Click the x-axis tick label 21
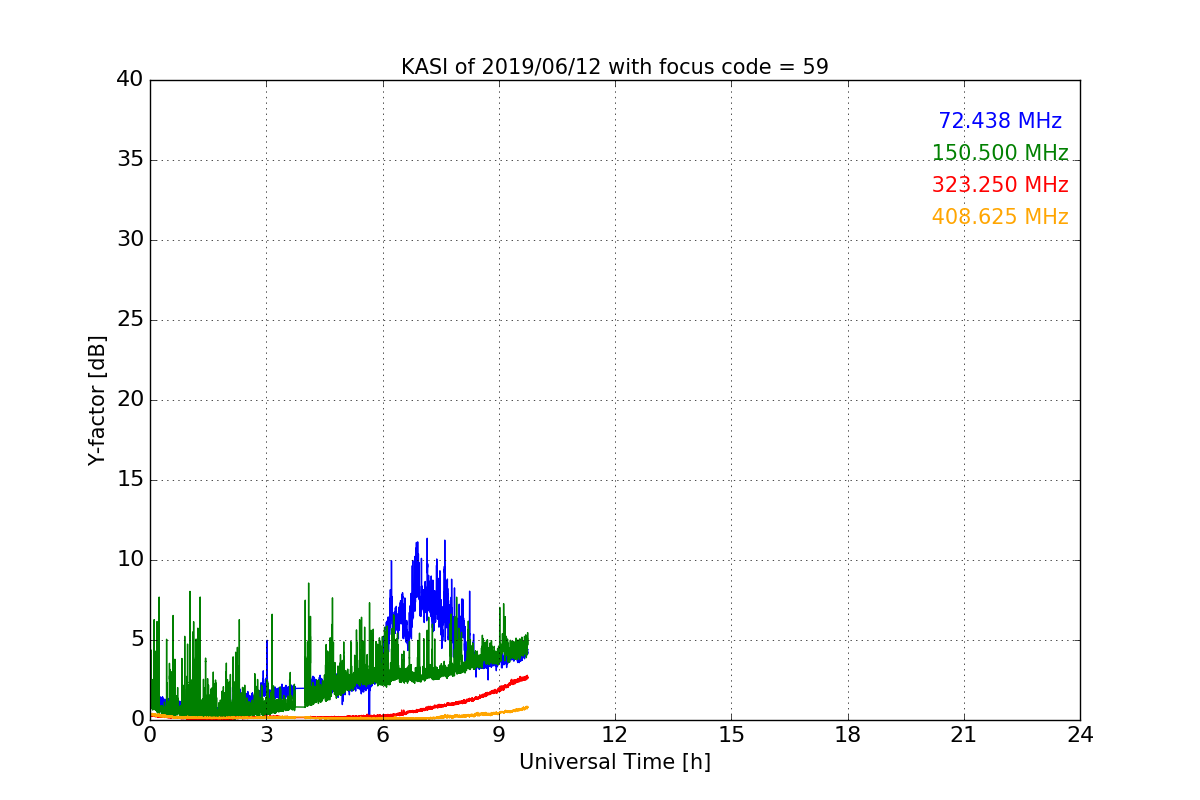This screenshot has width=1200, height=800. [x=964, y=735]
